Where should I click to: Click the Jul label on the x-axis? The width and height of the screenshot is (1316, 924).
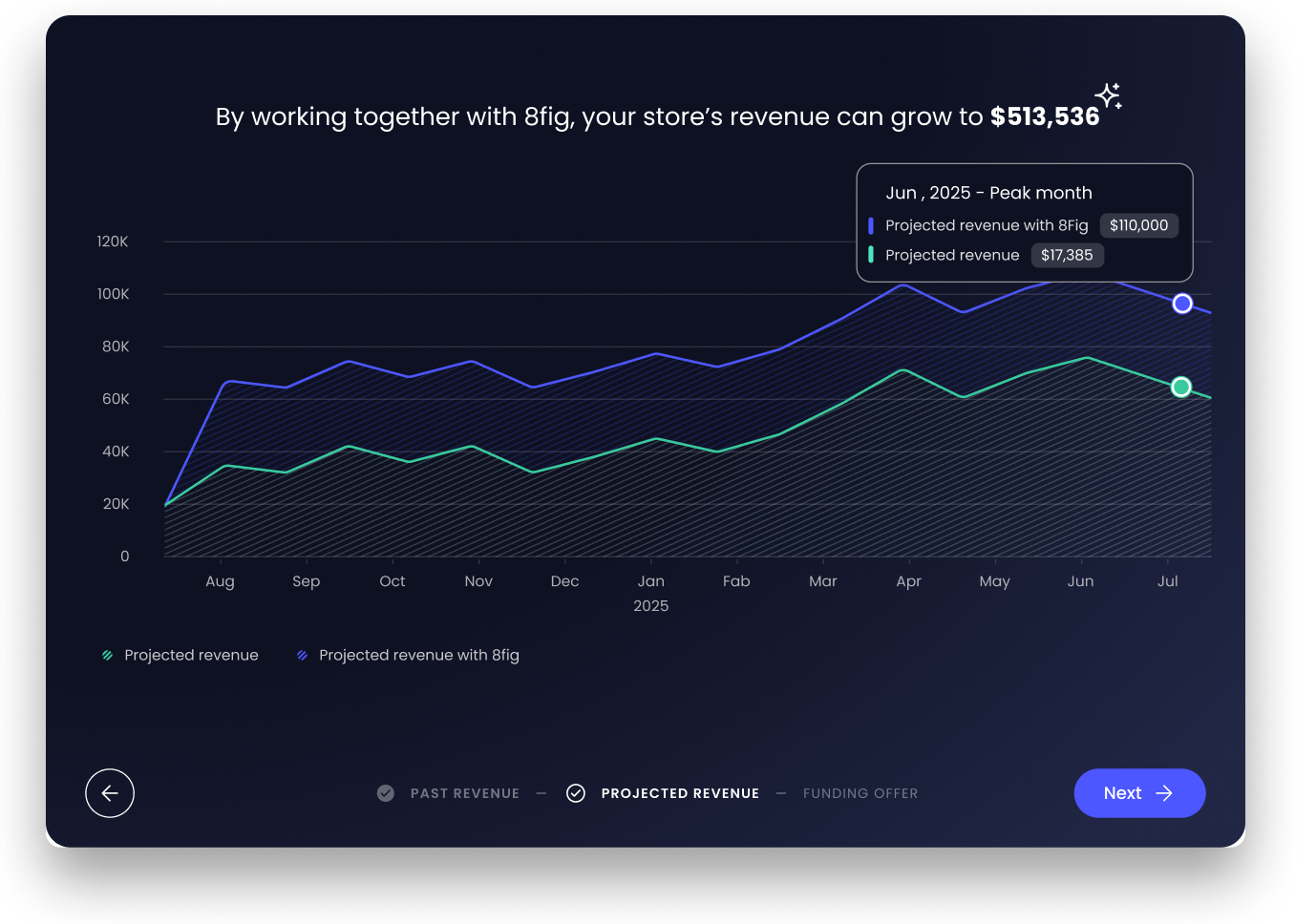(1168, 581)
